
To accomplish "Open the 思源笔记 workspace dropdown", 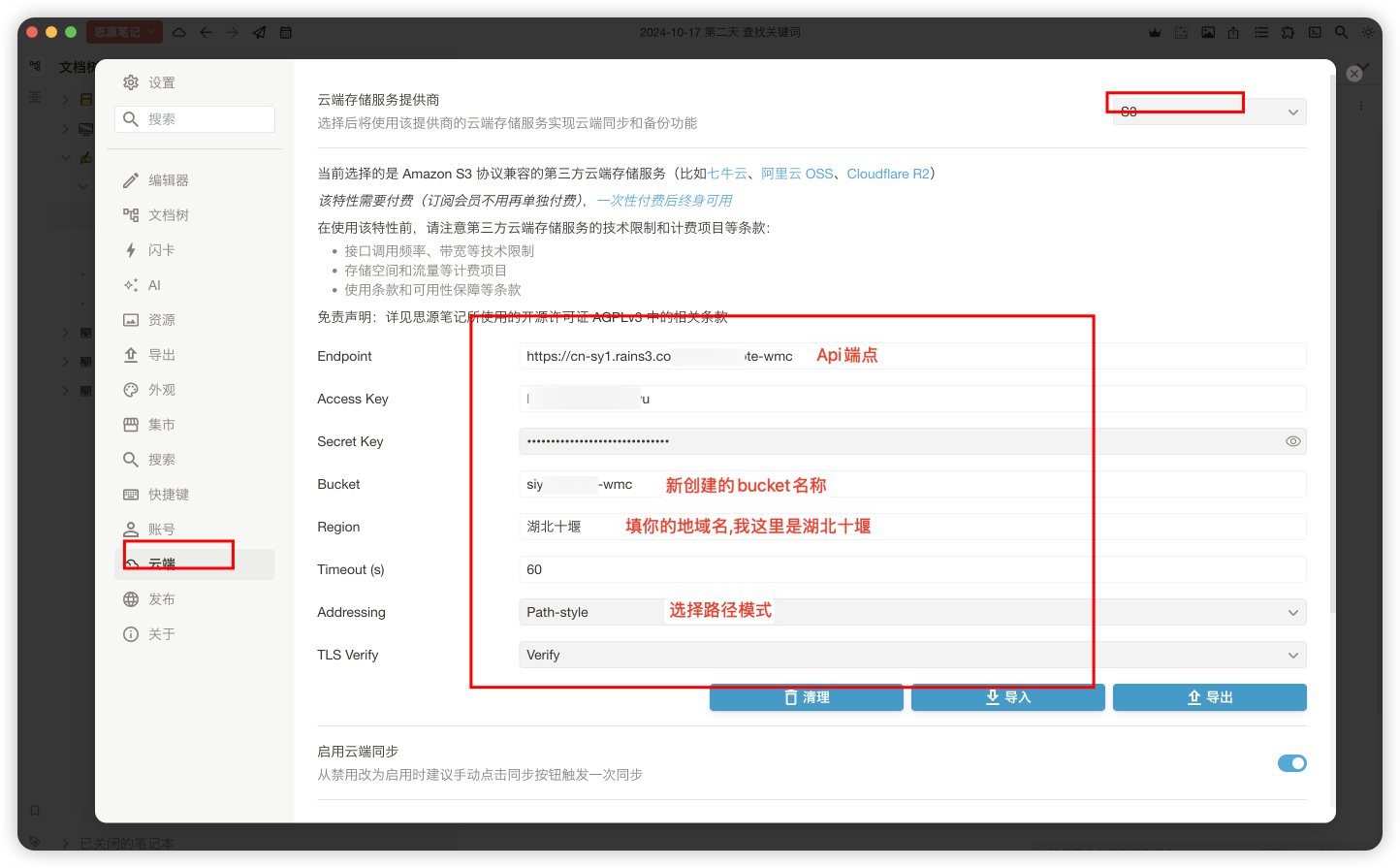I will pos(124,32).
